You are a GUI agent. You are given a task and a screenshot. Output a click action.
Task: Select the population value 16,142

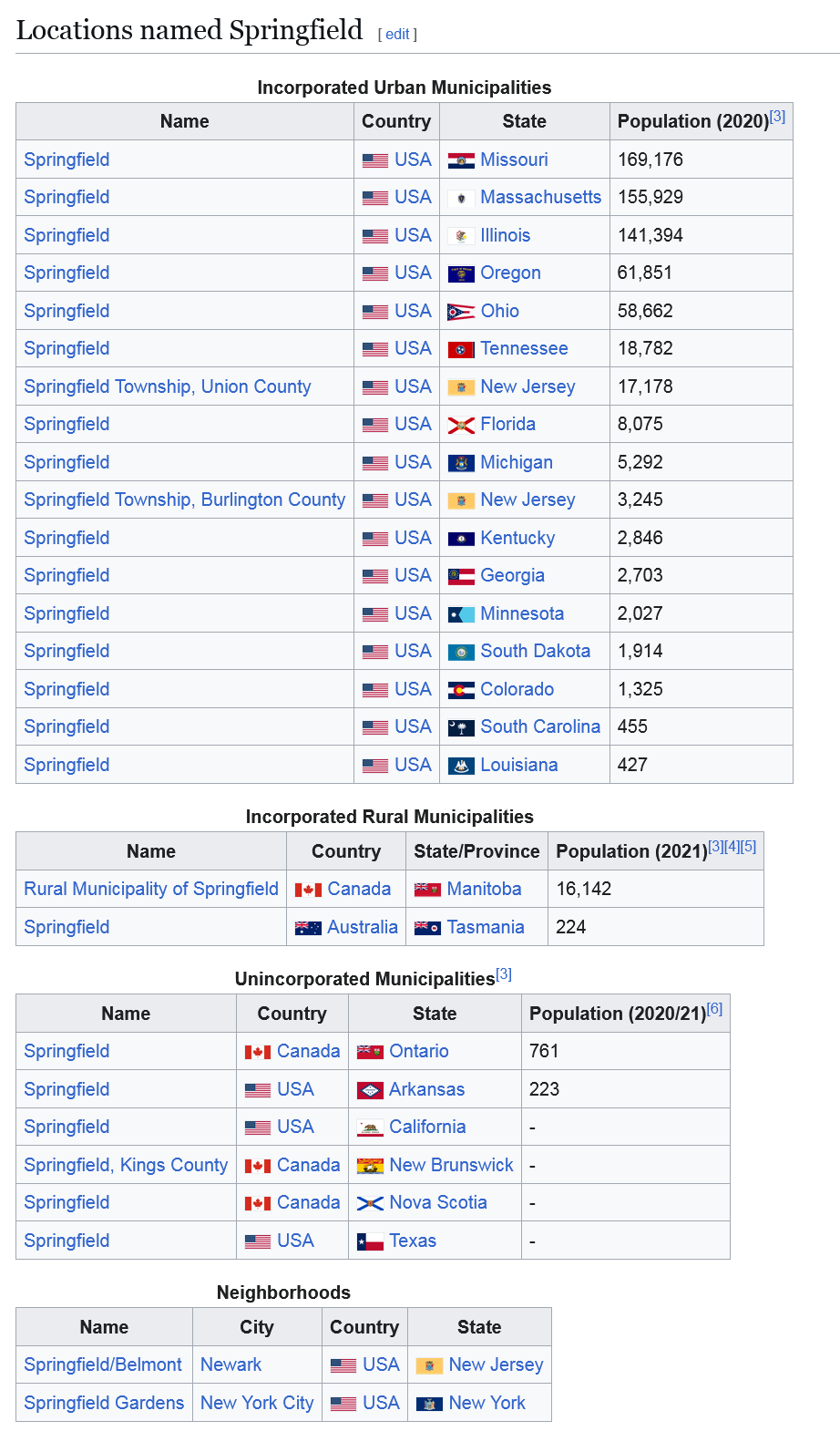[x=584, y=889]
